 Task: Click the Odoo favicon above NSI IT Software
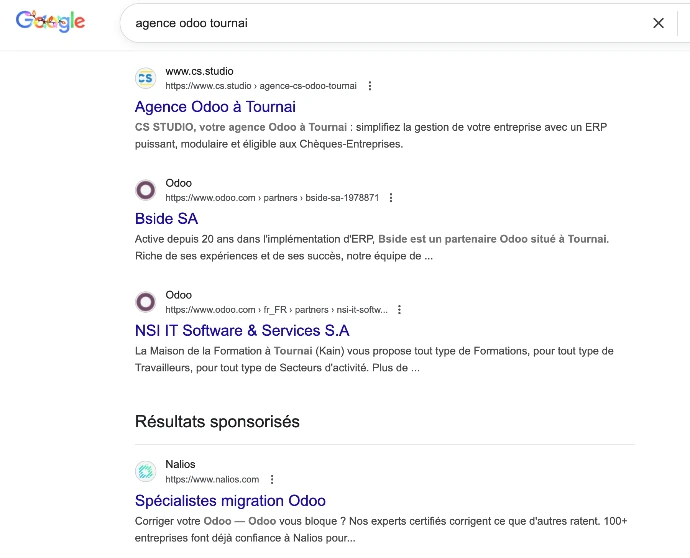tap(146, 302)
